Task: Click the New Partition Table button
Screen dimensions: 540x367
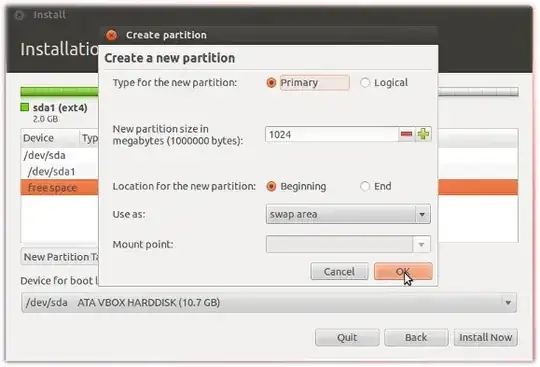Action: [x=60, y=257]
